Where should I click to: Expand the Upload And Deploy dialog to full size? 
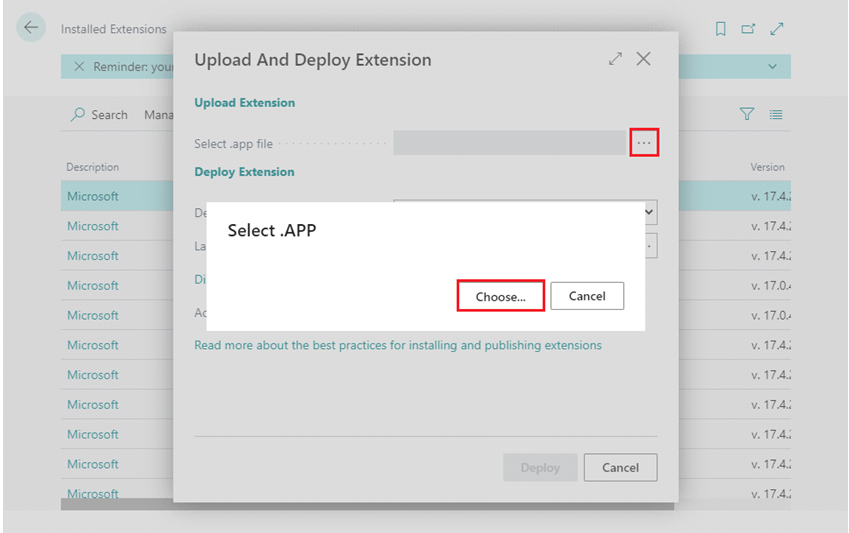(x=615, y=59)
